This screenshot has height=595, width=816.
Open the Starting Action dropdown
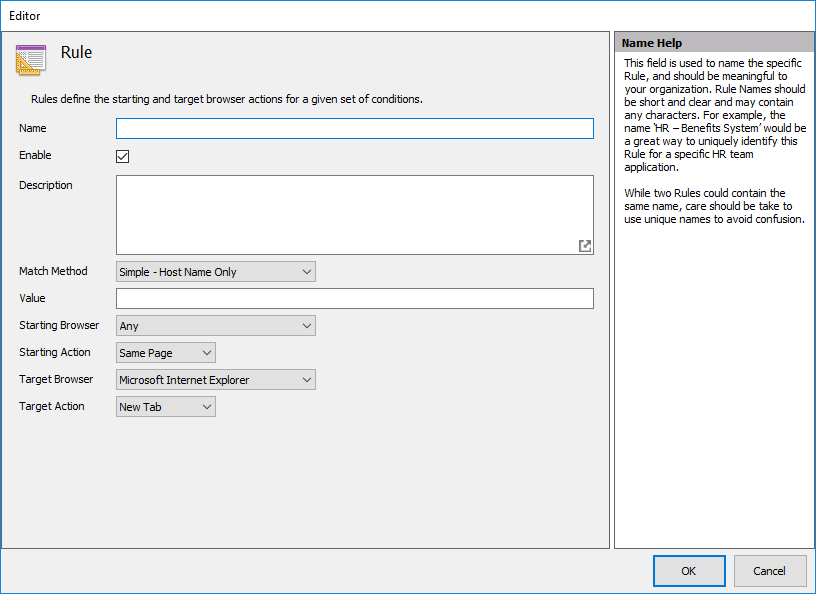[165, 353]
